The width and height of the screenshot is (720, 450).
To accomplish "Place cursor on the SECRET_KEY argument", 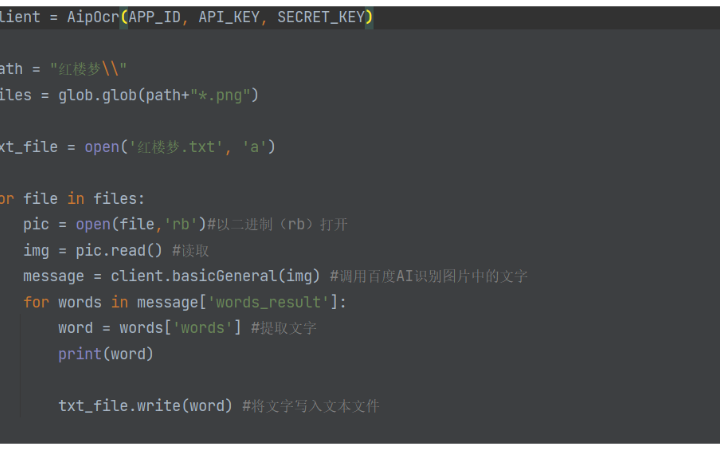I will coord(321,17).
